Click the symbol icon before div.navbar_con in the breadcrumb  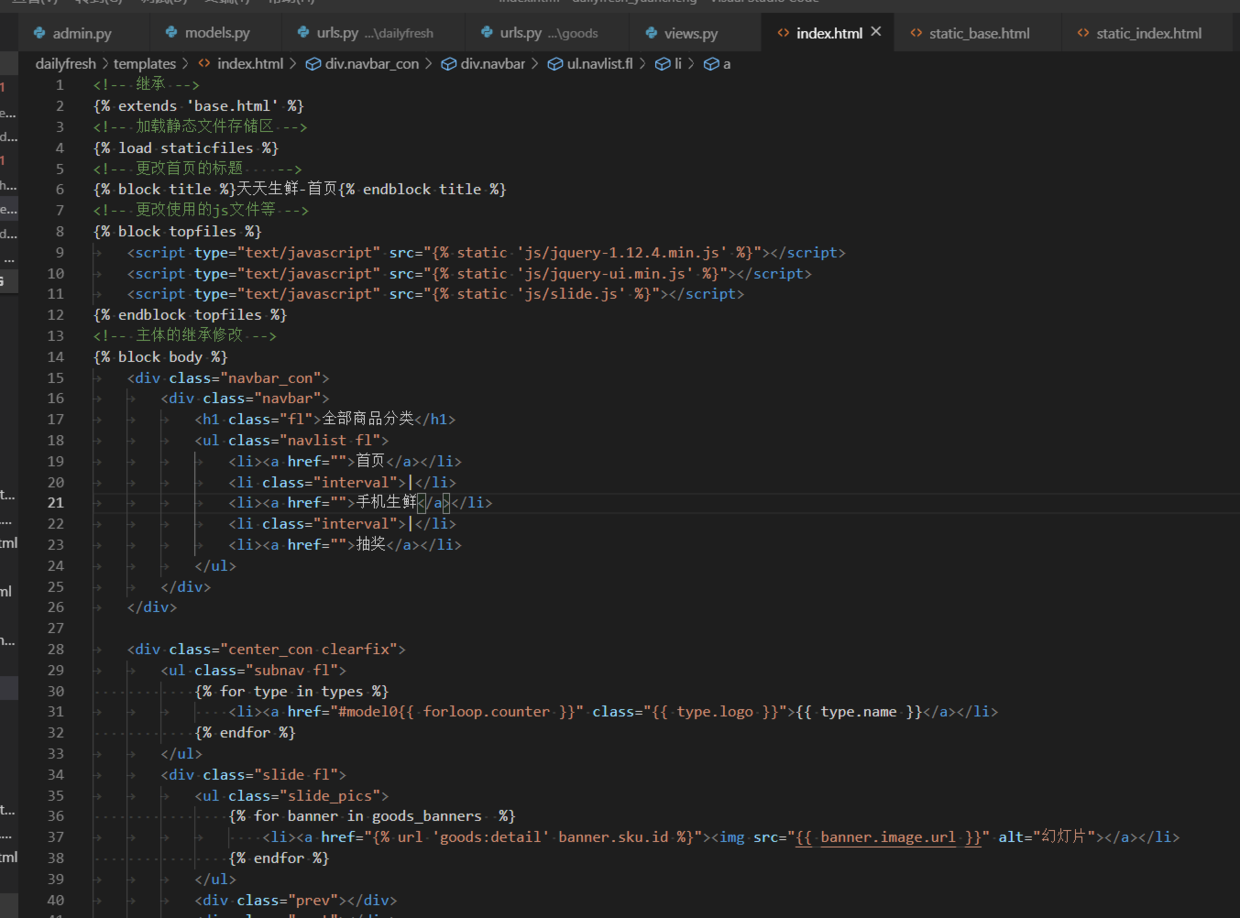(312, 64)
